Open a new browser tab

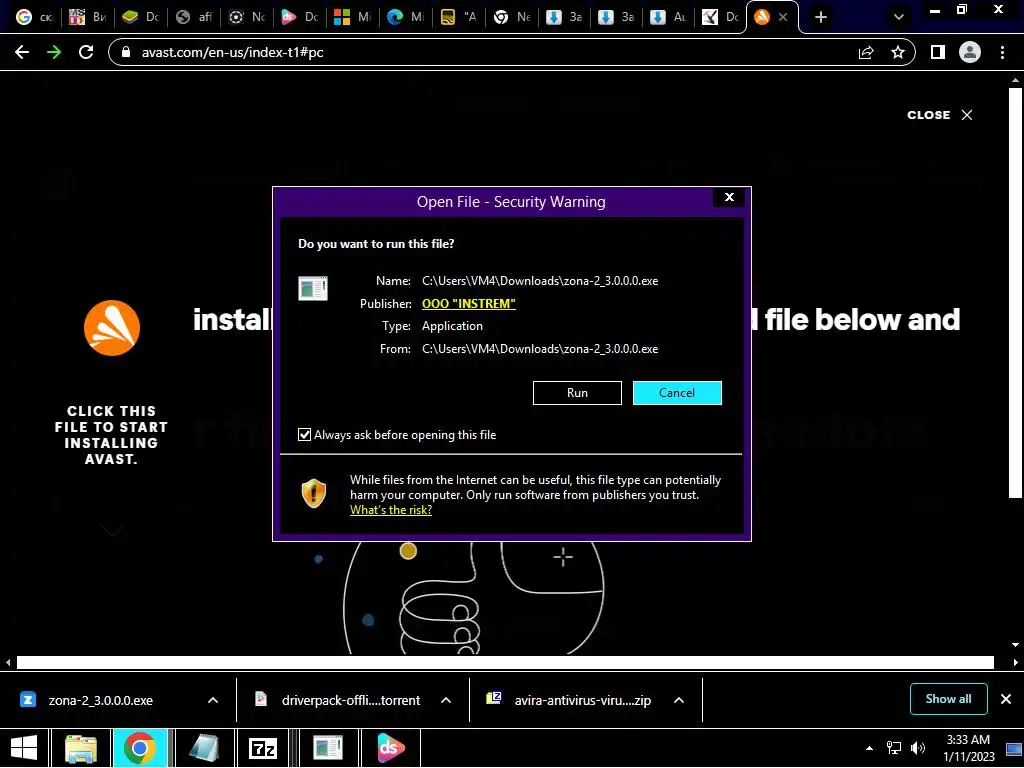[x=821, y=17]
